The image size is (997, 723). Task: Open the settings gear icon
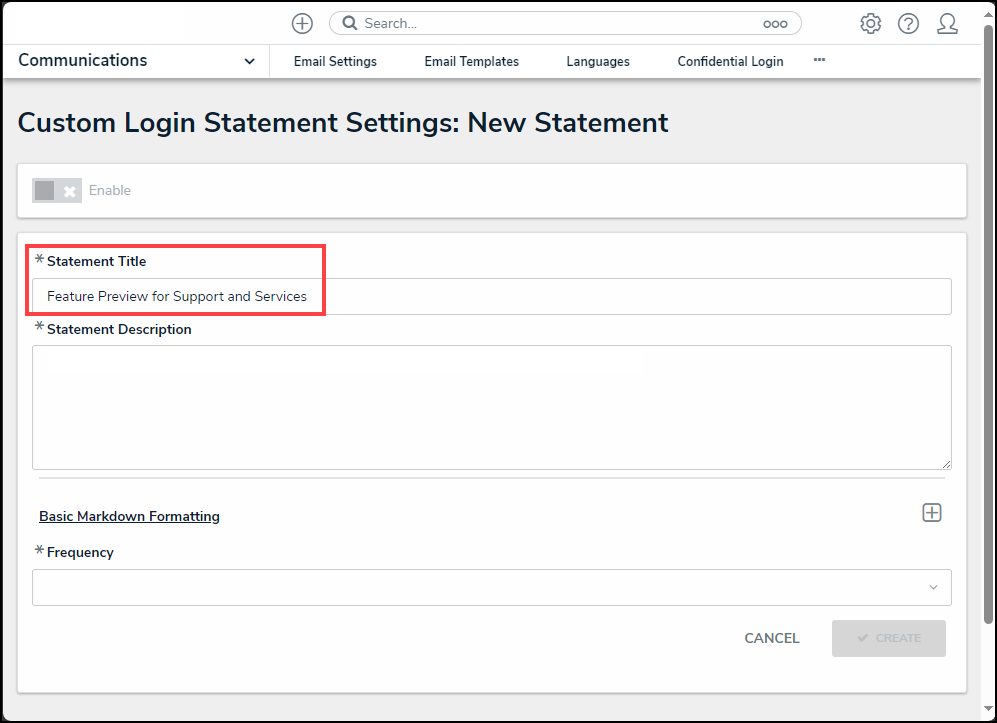click(x=870, y=24)
